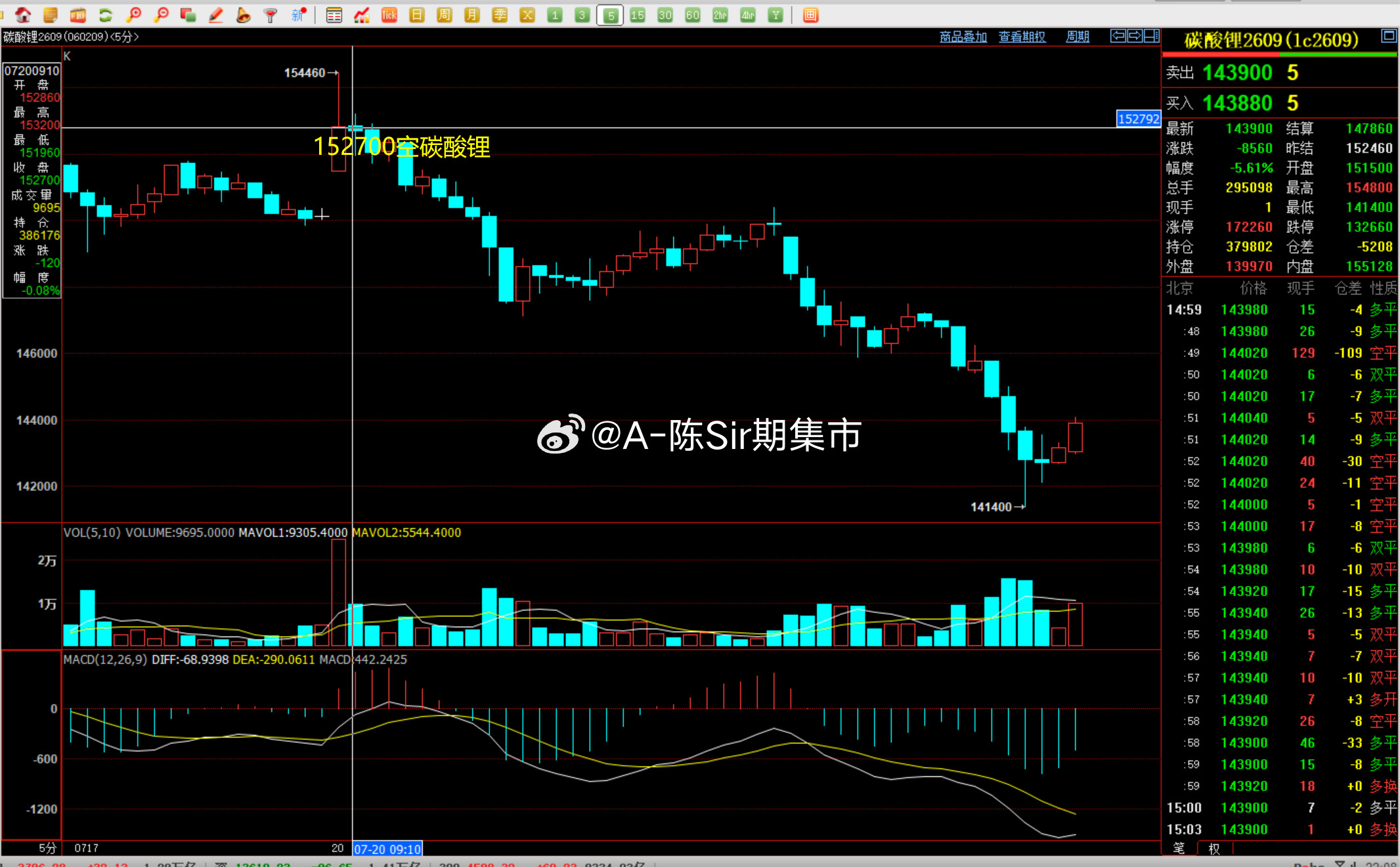This screenshot has height=867, width=1400.
Task: Open the overlapping windows icon
Action: [188, 14]
